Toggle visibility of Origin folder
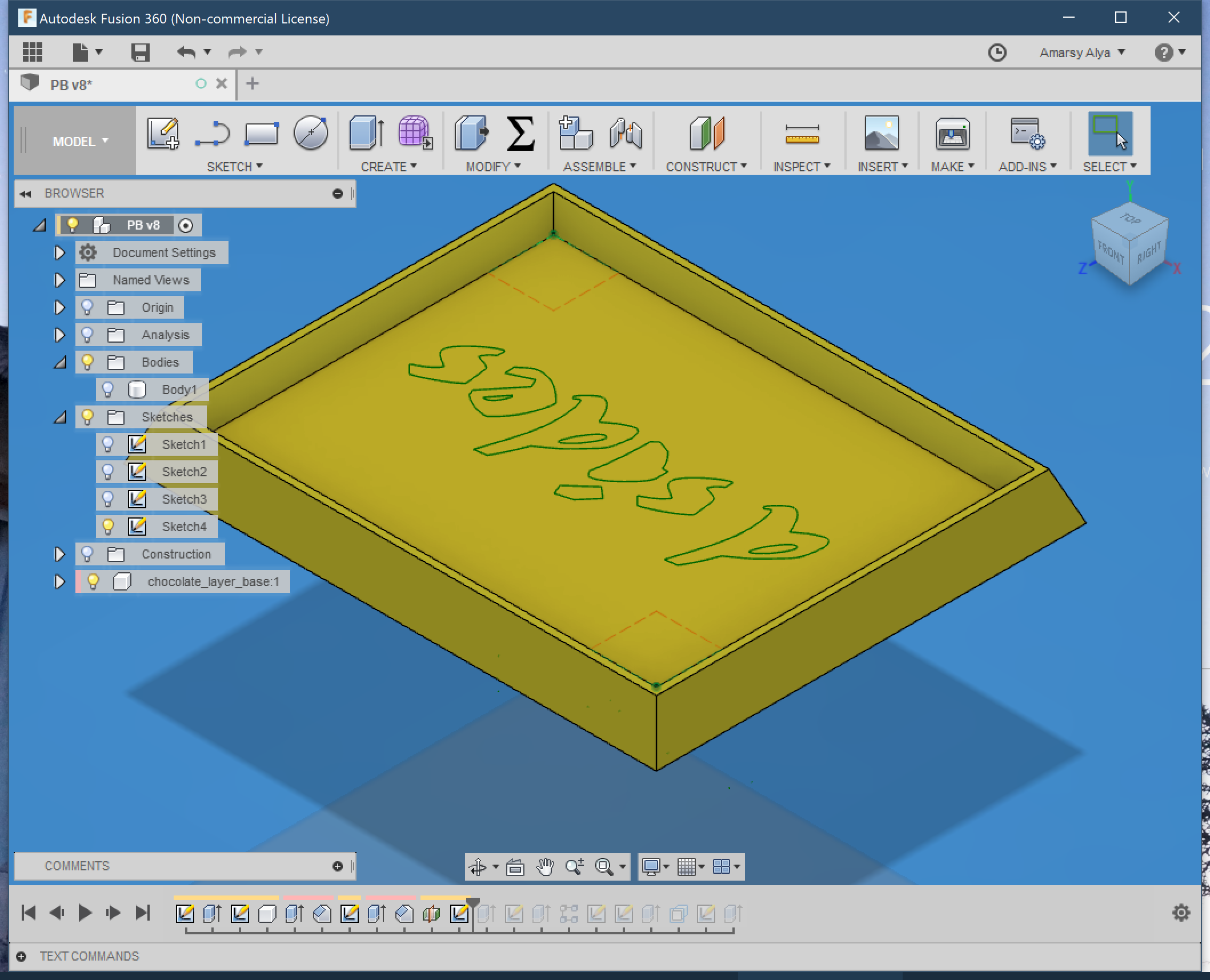Image resolution: width=1210 pixels, height=980 pixels. pyautogui.click(x=87, y=307)
